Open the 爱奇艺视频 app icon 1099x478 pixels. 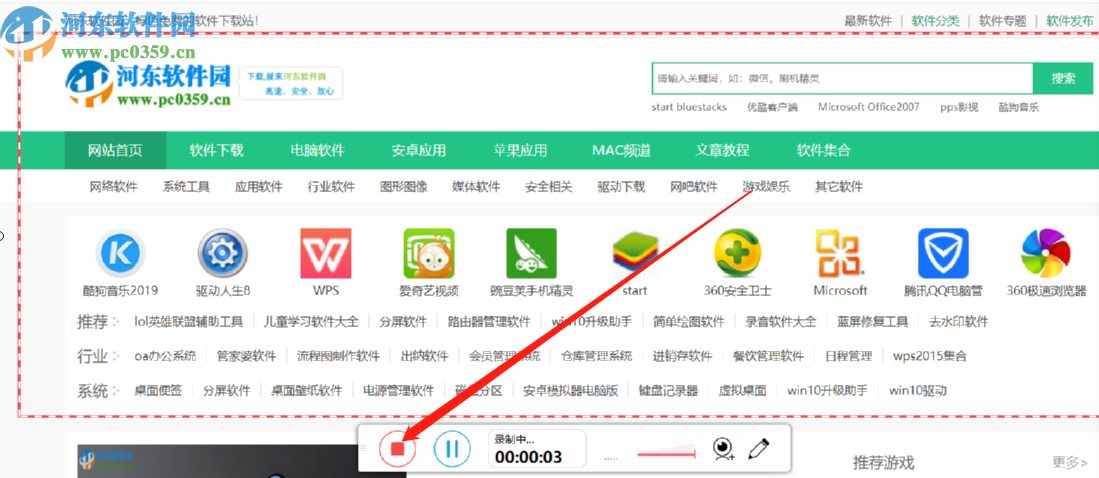pyautogui.click(x=429, y=253)
